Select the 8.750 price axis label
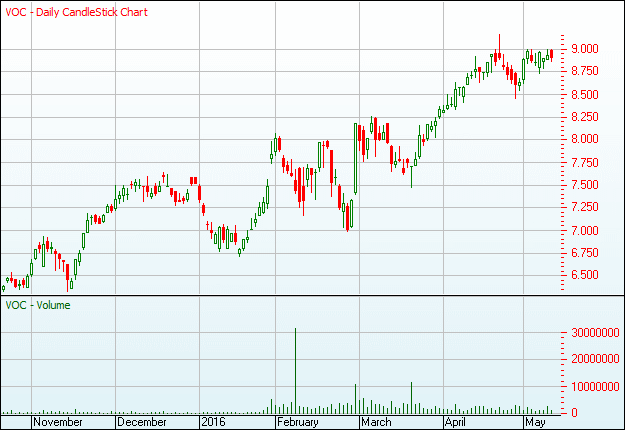Image resolution: width=625 pixels, height=430 pixels. pyautogui.click(x=585, y=71)
